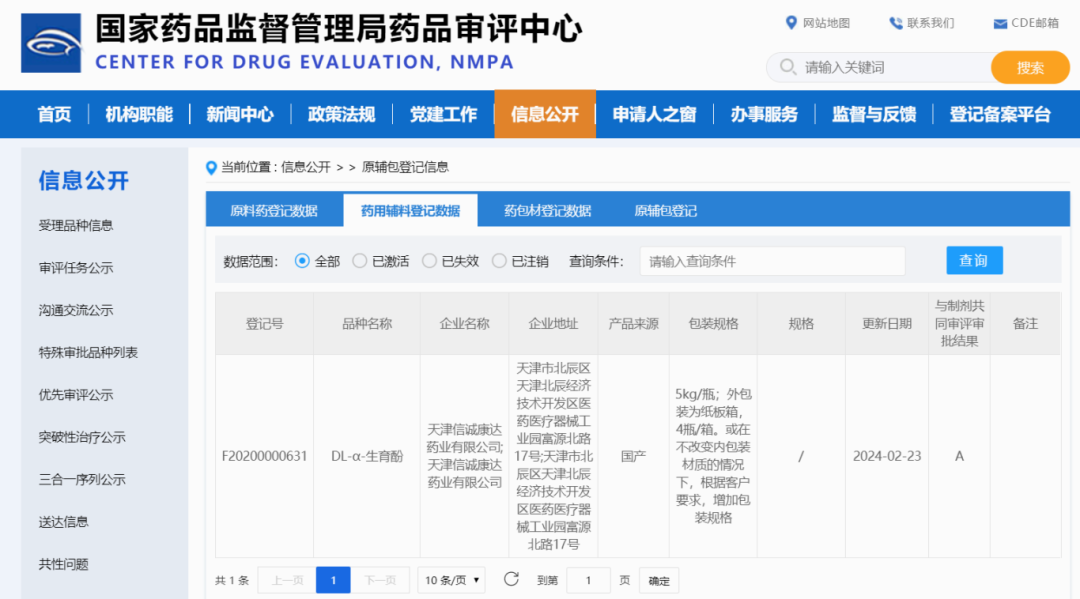Viewport: 1080px width, 599px height.
Task: Open the 申请人之窗 menu item
Action: pyautogui.click(x=653, y=114)
